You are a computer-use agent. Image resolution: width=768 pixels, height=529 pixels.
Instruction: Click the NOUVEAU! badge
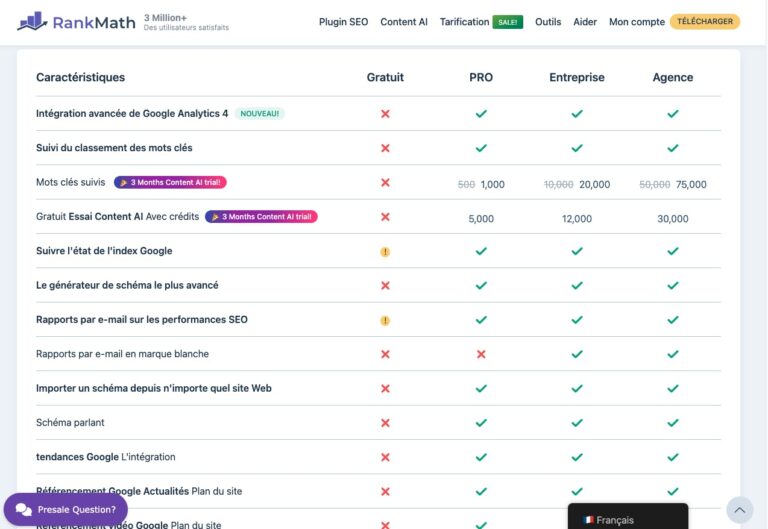[x=260, y=114]
